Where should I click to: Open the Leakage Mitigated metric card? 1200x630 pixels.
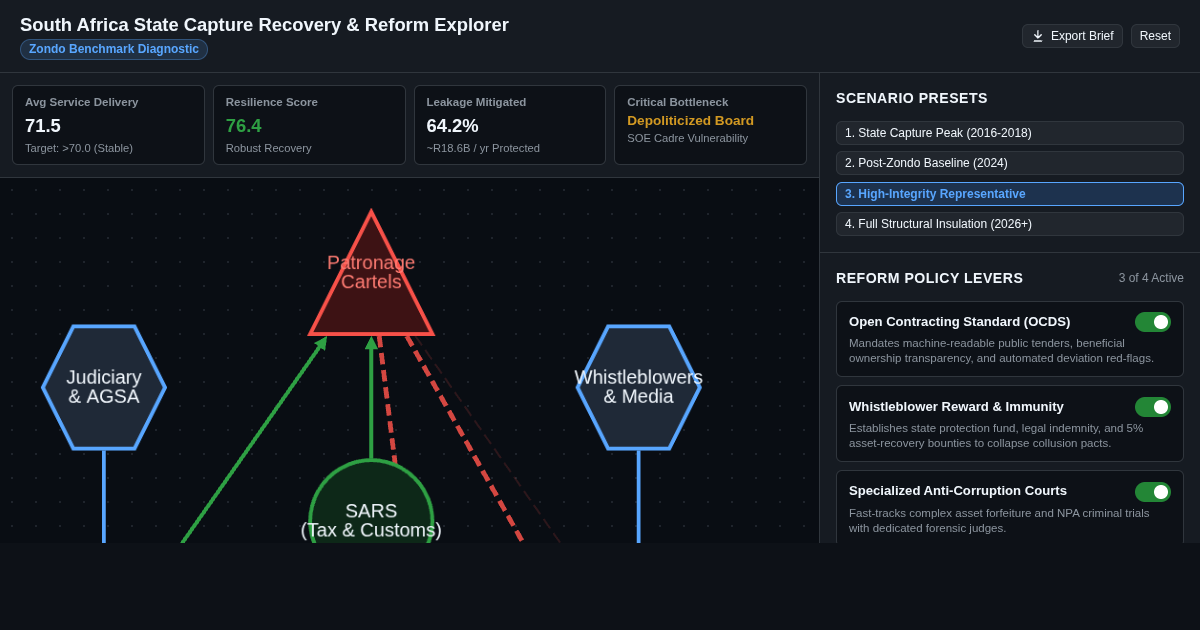pos(510,125)
